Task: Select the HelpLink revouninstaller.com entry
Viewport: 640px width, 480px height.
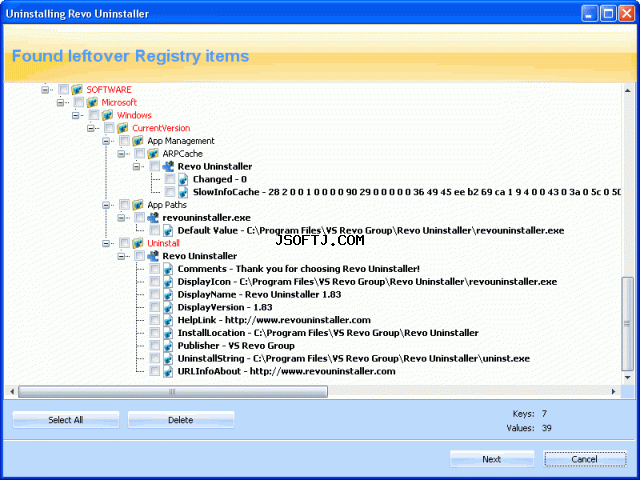Action: (274, 320)
